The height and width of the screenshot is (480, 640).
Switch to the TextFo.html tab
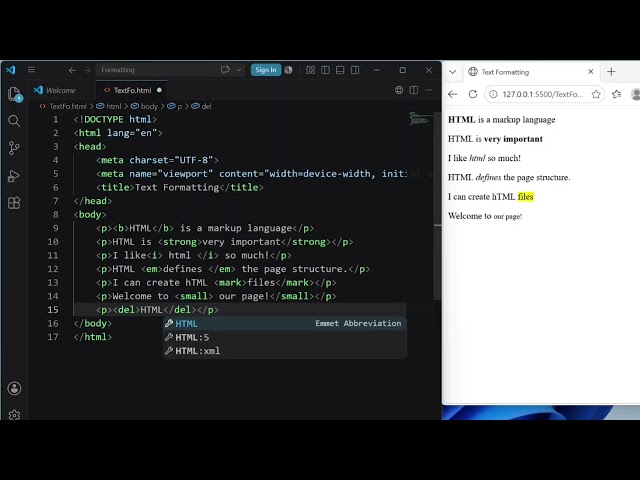click(x=132, y=90)
